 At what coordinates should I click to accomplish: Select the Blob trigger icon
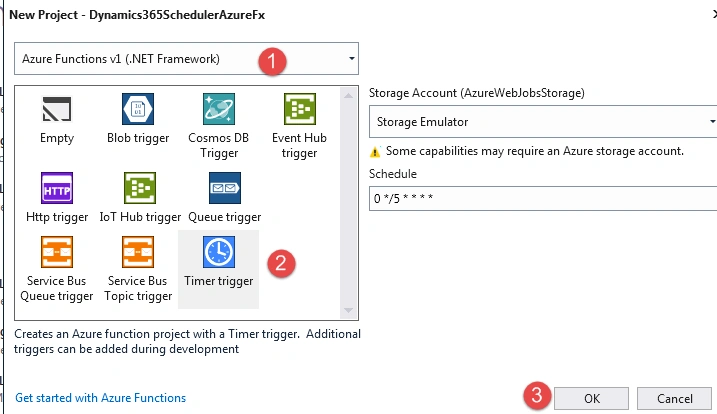click(138, 109)
